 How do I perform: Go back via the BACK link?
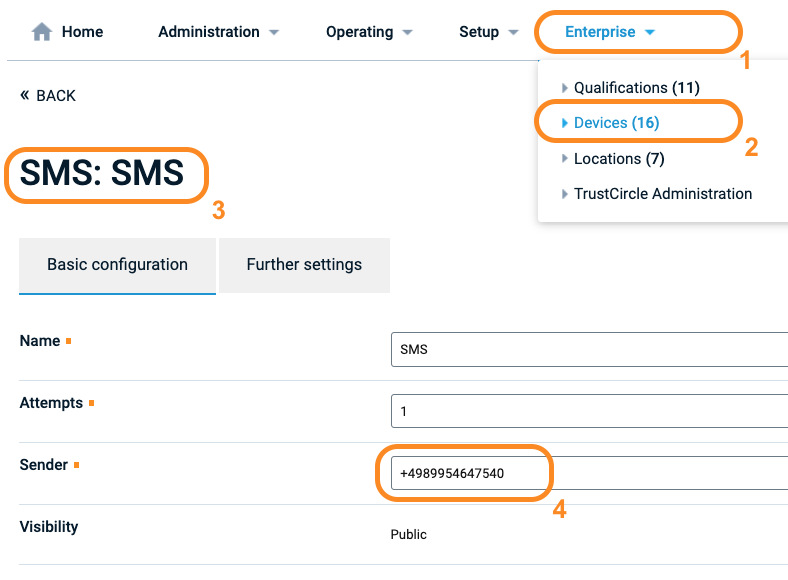pyautogui.click(x=48, y=95)
